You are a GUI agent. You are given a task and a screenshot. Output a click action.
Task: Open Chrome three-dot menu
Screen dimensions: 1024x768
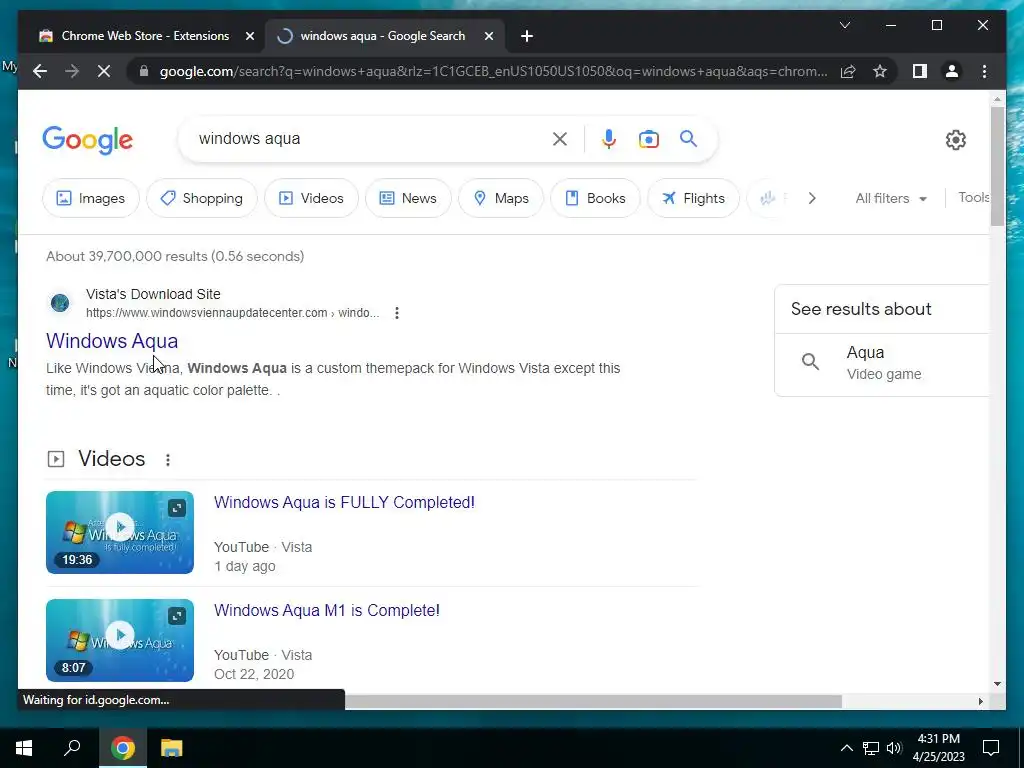pos(984,71)
